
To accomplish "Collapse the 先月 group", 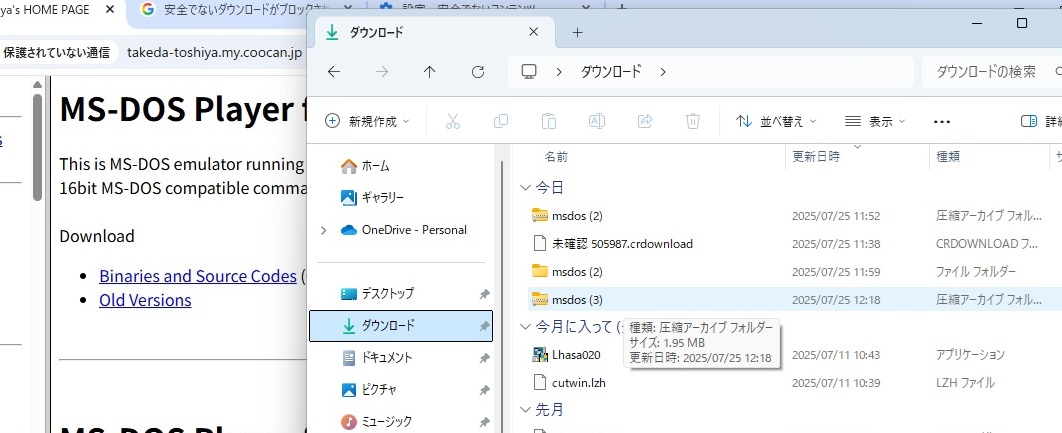I will click(525, 409).
